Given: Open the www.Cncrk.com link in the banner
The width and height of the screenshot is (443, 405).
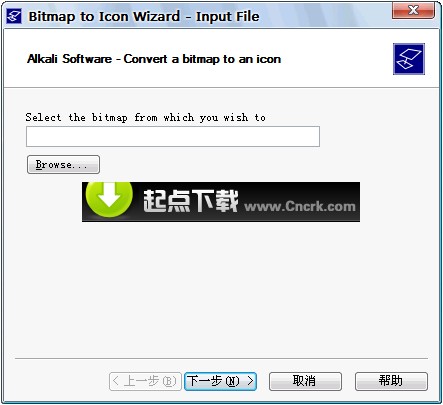Looking at the screenshot, I should coord(300,207).
